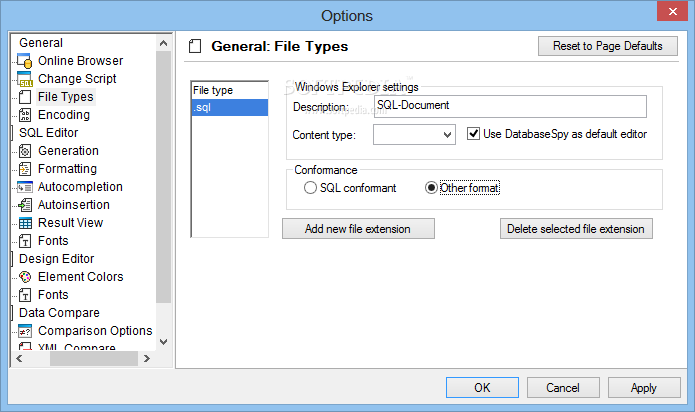Choose the Other format radio option

pyautogui.click(x=431, y=188)
